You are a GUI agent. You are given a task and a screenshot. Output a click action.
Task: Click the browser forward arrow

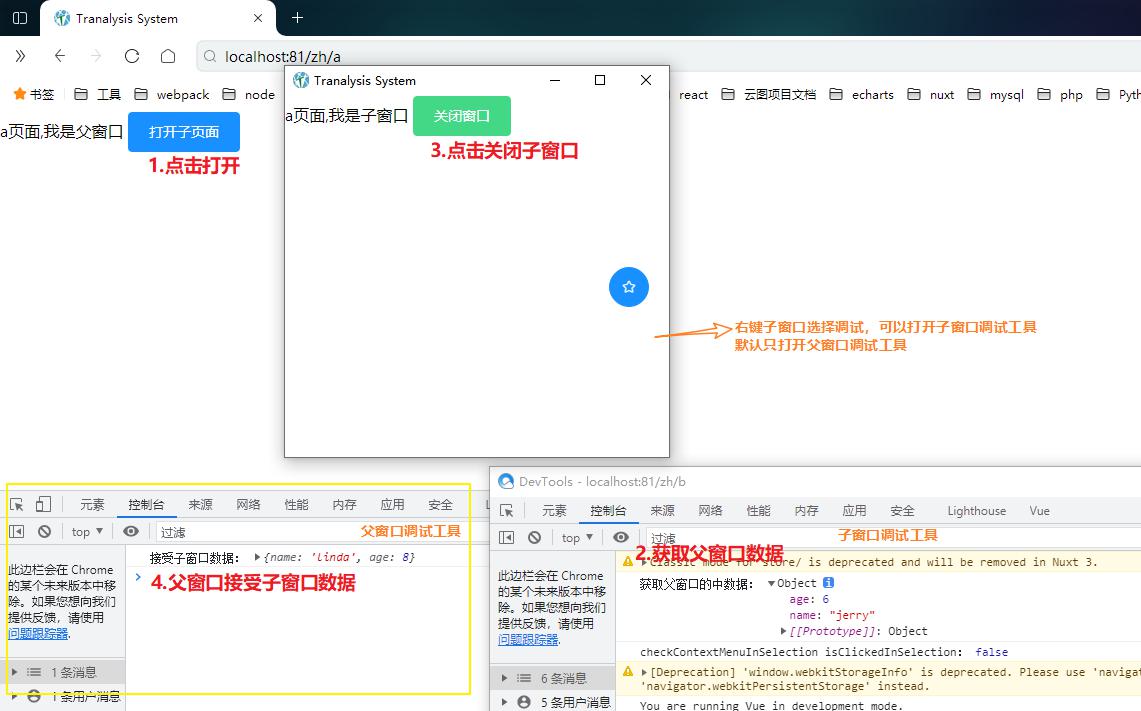tap(96, 56)
